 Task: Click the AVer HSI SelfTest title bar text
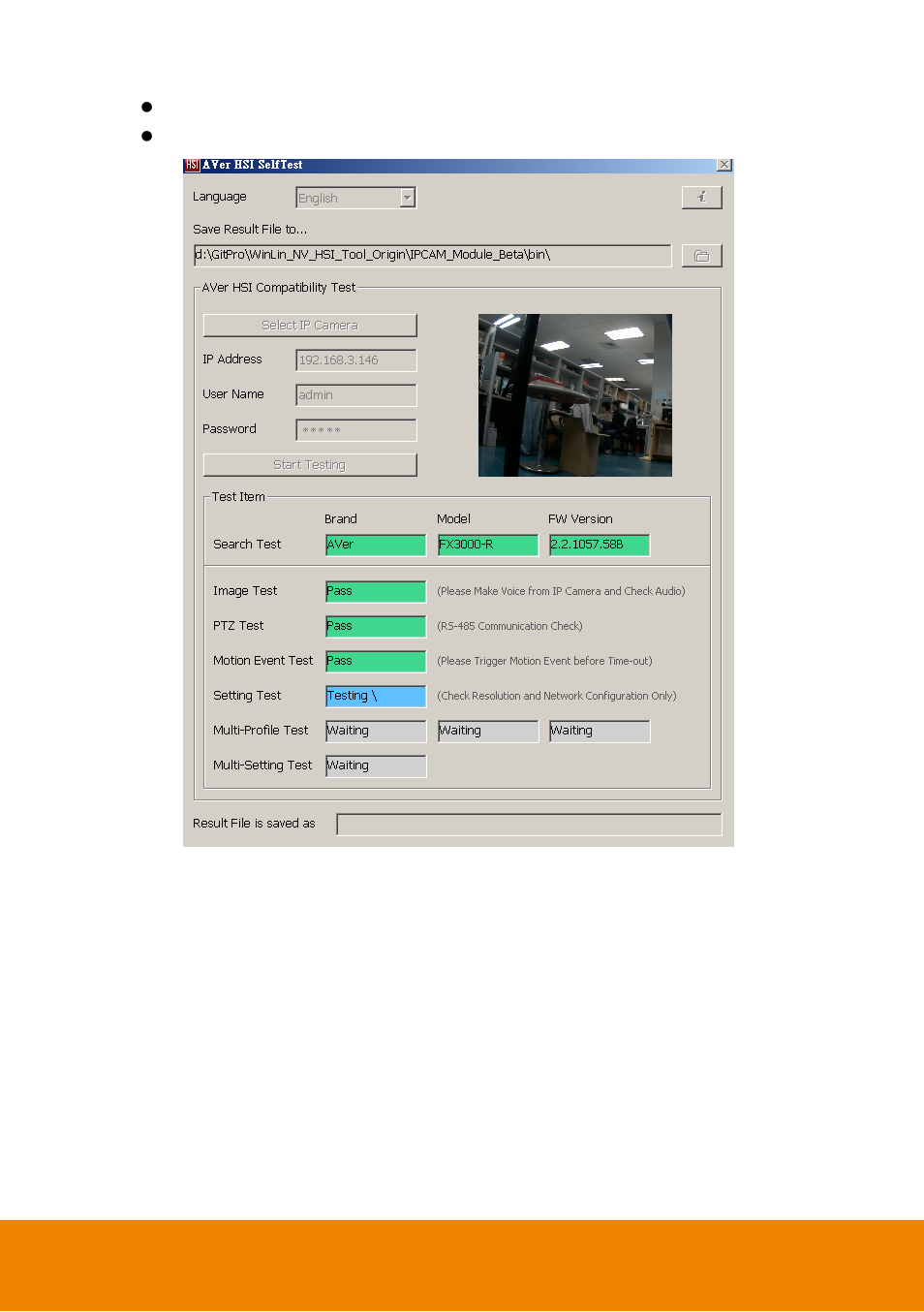pyautogui.click(x=253, y=166)
